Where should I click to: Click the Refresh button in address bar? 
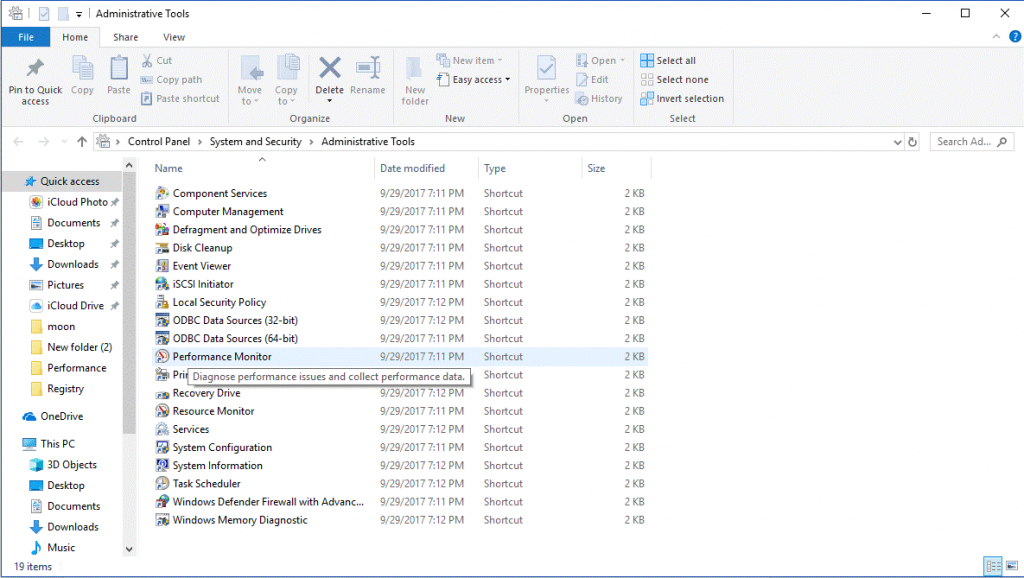click(912, 142)
